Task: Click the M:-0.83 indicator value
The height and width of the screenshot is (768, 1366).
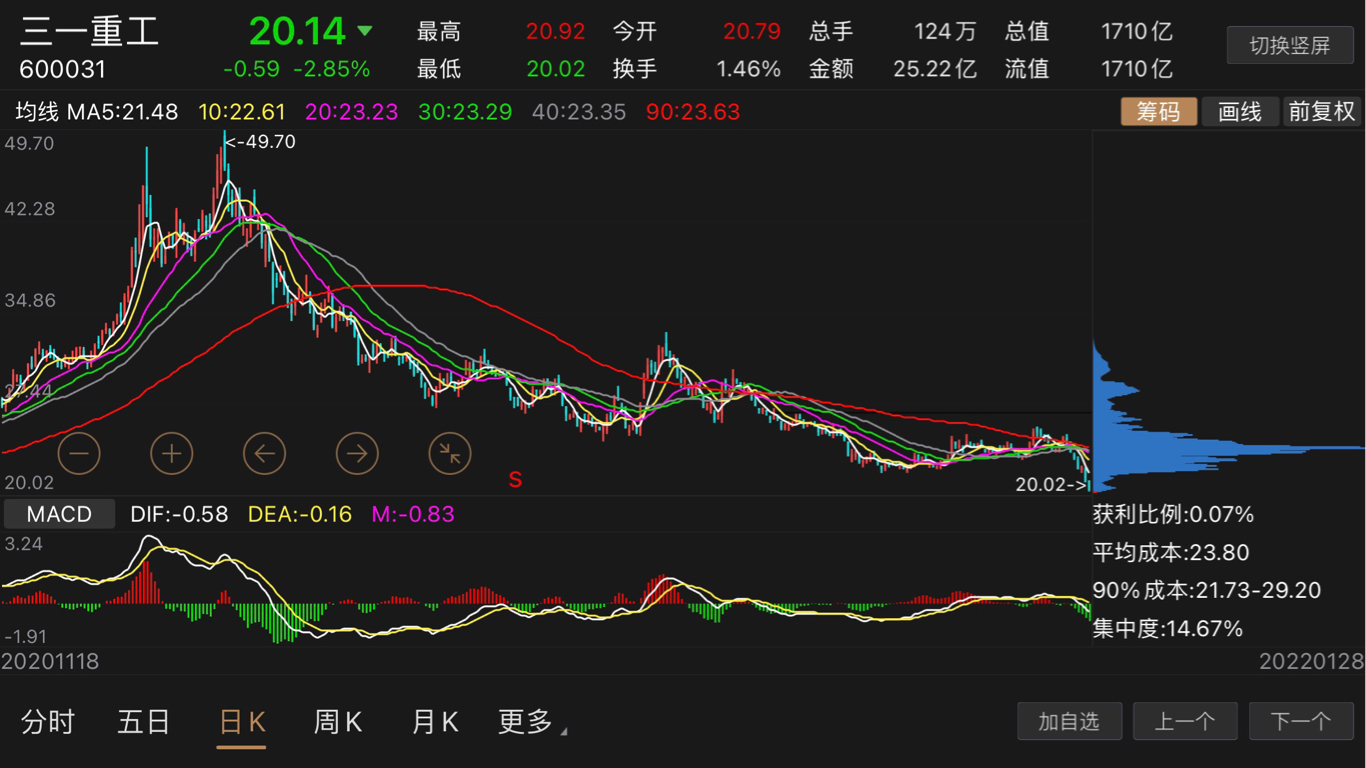Action: click(413, 514)
